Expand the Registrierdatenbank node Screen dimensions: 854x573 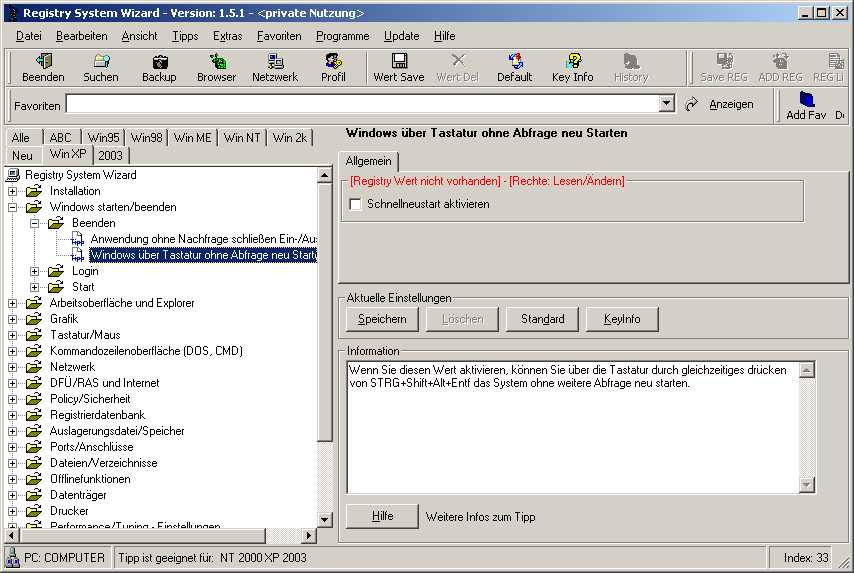tap(13, 415)
